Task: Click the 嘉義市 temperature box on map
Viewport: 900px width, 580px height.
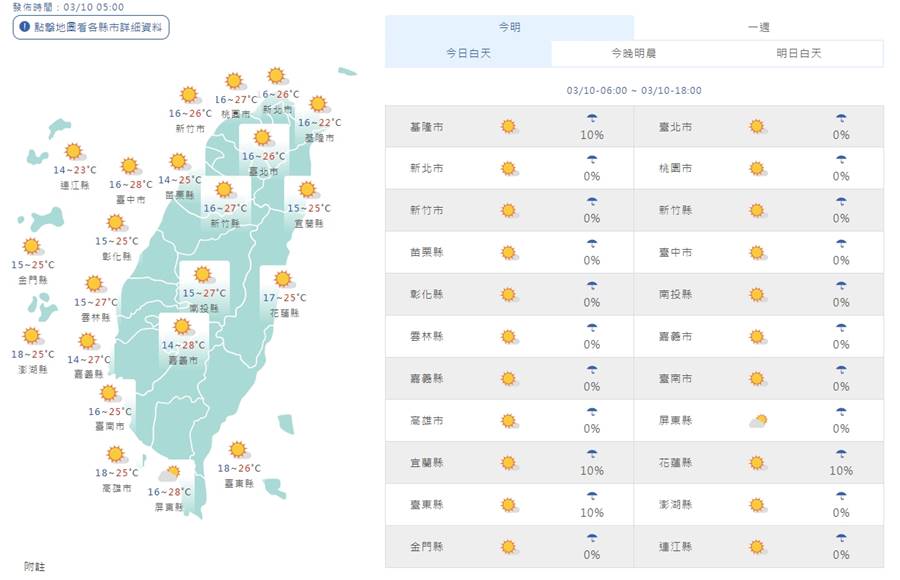Action: (x=183, y=340)
